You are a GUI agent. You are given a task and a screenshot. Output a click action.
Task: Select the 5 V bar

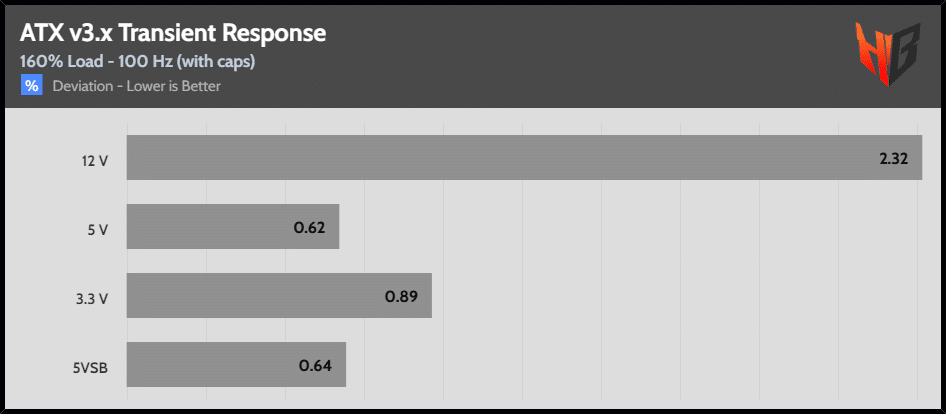(x=233, y=226)
